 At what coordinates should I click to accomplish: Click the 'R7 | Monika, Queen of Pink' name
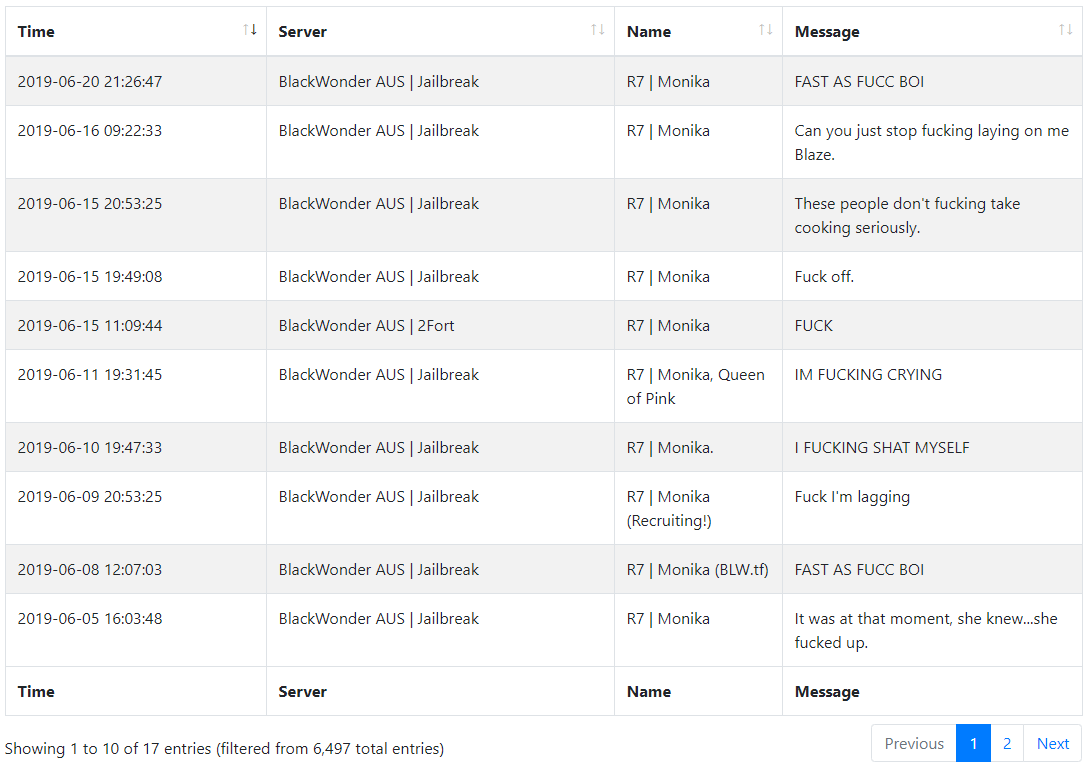pyautogui.click(x=695, y=386)
